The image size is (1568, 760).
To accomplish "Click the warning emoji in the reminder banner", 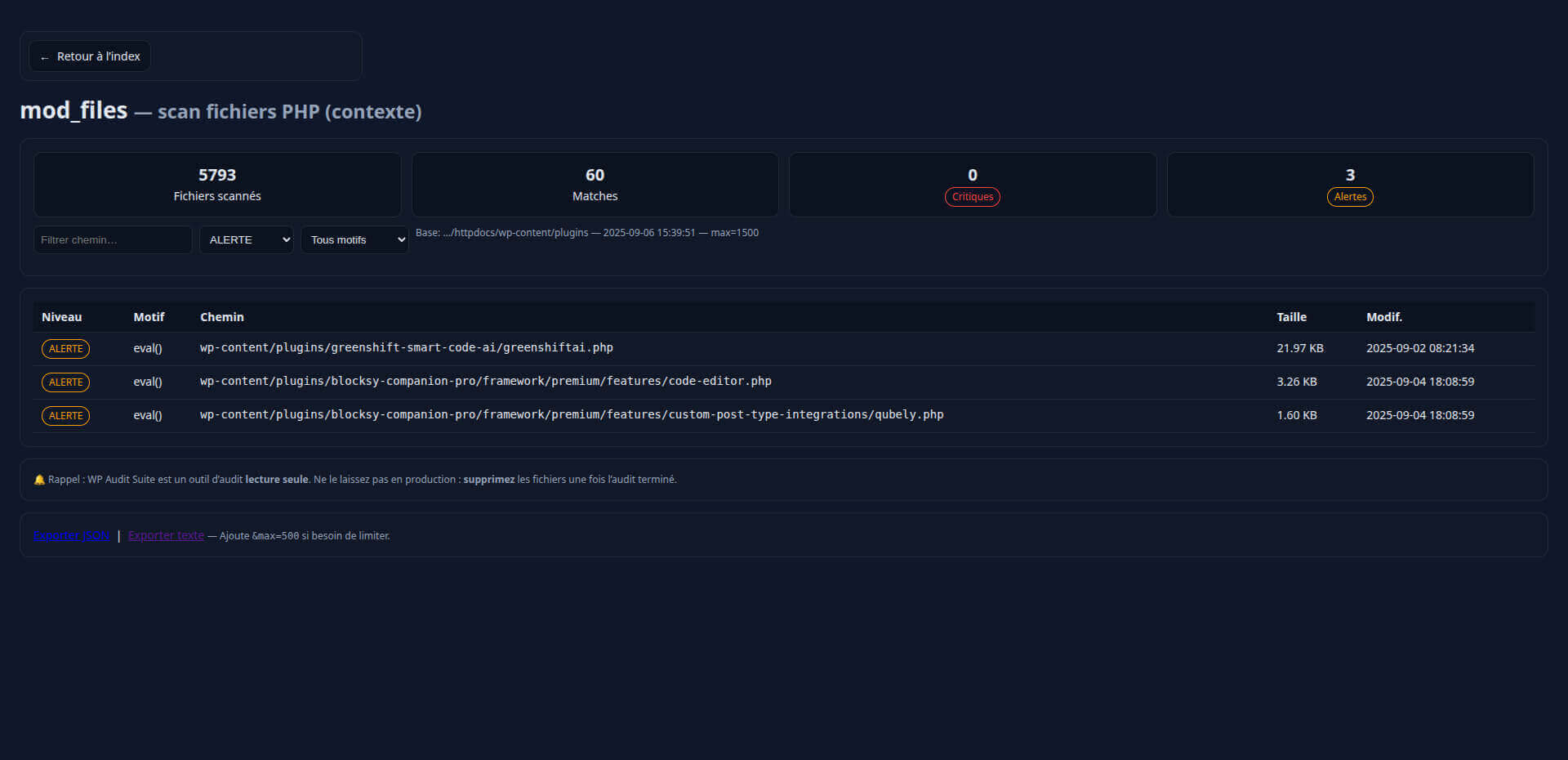I will tap(38, 480).
